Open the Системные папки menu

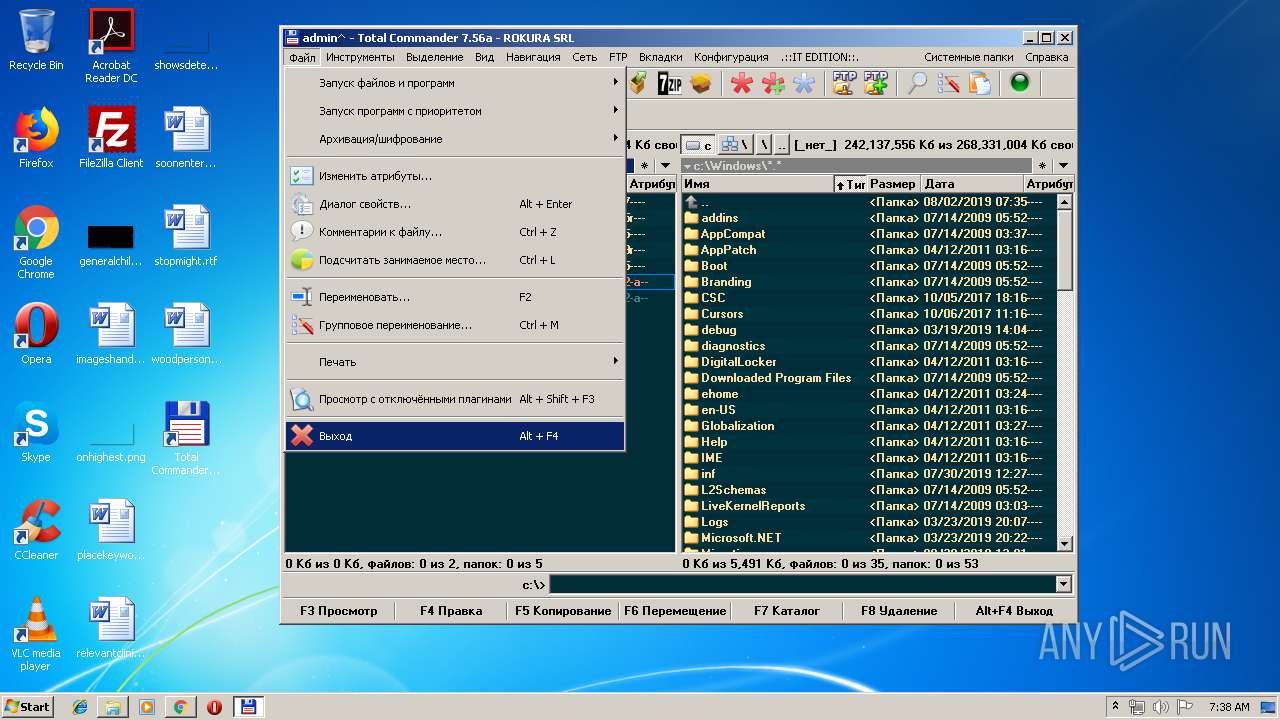pos(968,57)
